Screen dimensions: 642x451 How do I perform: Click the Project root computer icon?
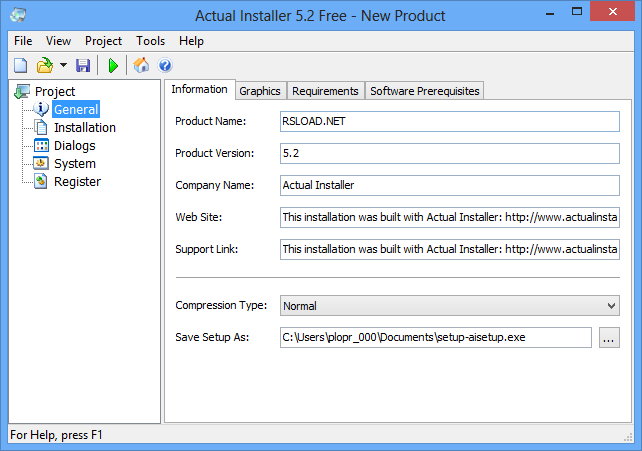(22, 91)
